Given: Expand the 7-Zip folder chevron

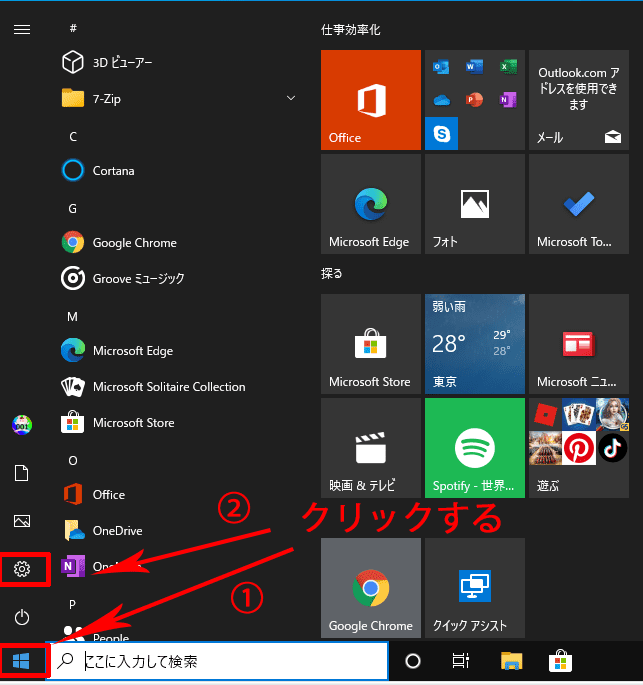Looking at the screenshot, I should point(291,98).
